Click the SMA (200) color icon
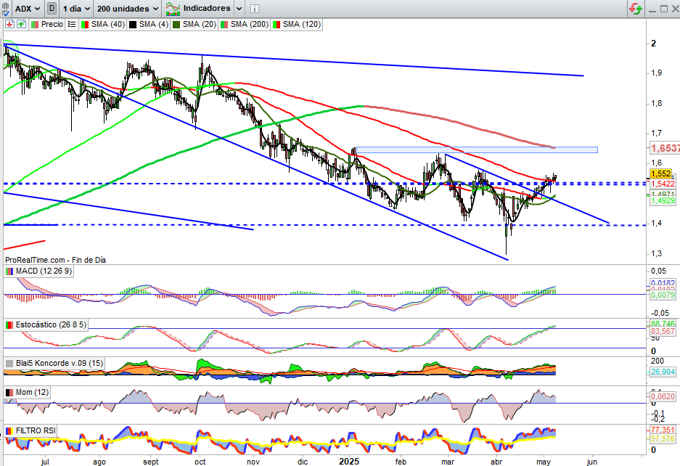The height and width of the screenshot is (466, 680). coord(224,25)
